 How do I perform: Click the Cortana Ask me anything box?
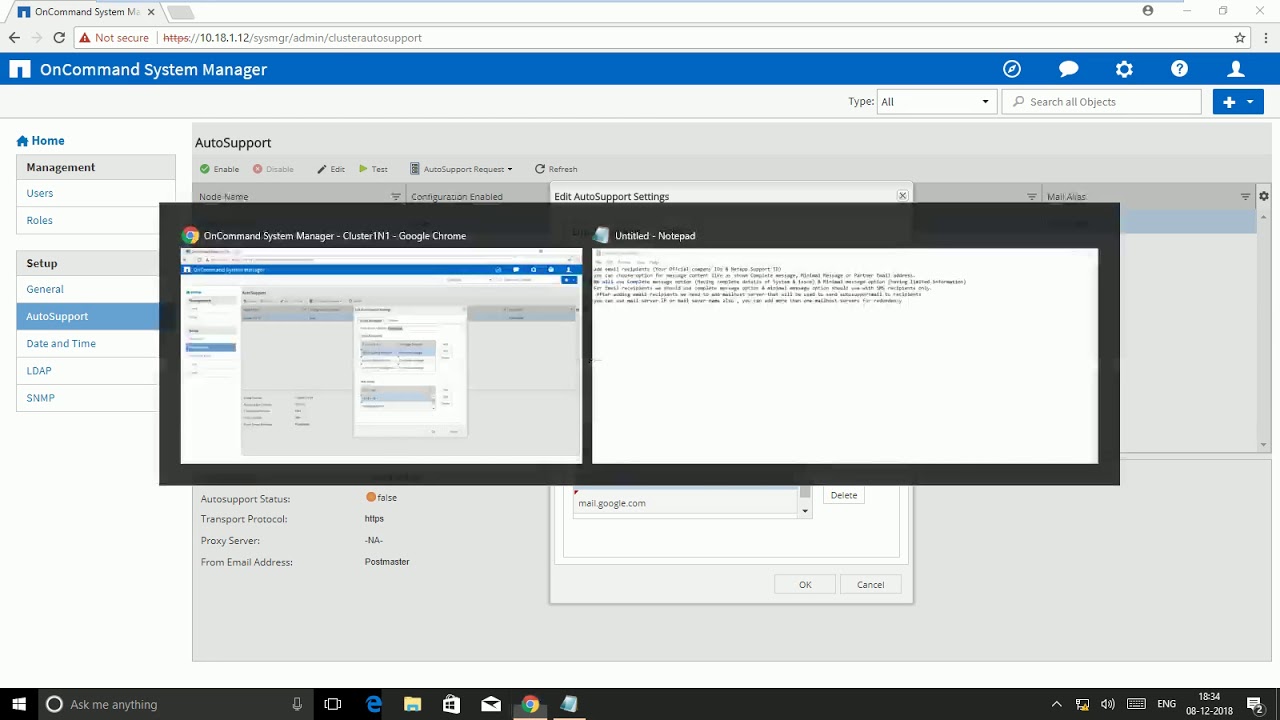(176, 704)
